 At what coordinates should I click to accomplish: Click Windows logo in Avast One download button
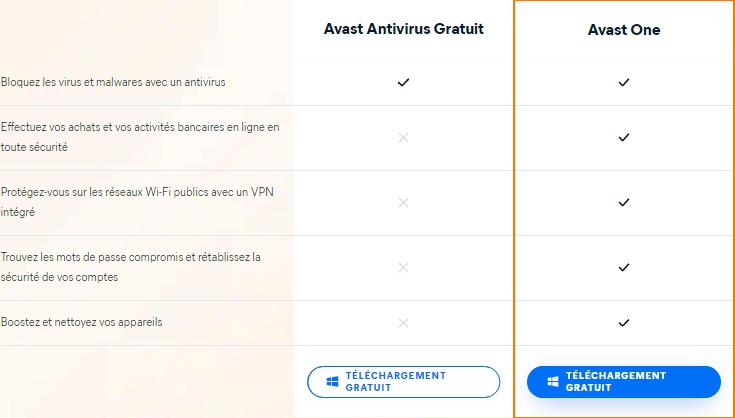click(x=553, y=382)
